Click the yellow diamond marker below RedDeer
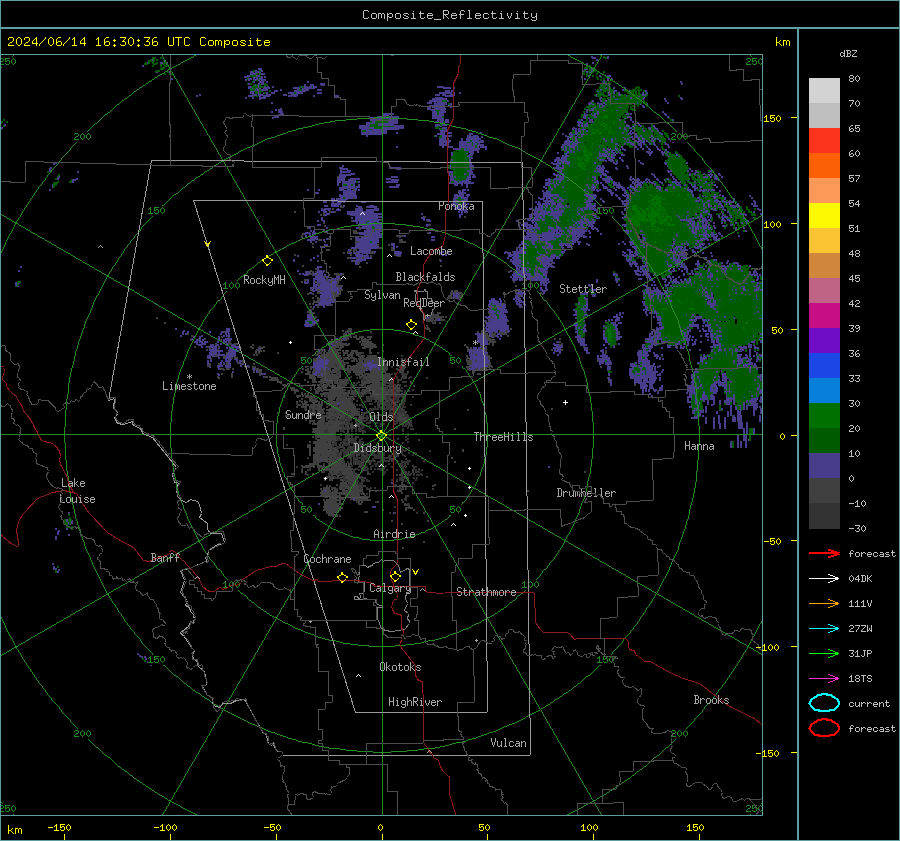This screenshot has height=841, width=900. pos(412,324)
